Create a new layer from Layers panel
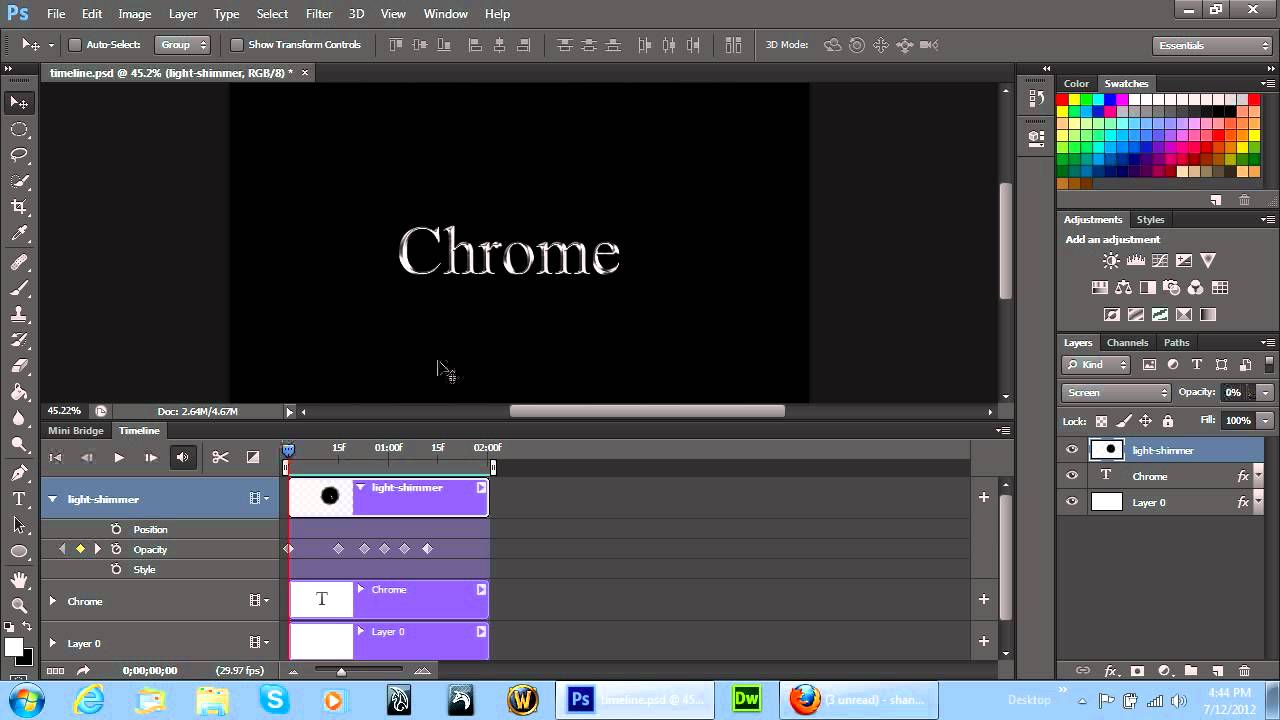The width and height of the screenshot is (1280, 720). coord(1217,671)
